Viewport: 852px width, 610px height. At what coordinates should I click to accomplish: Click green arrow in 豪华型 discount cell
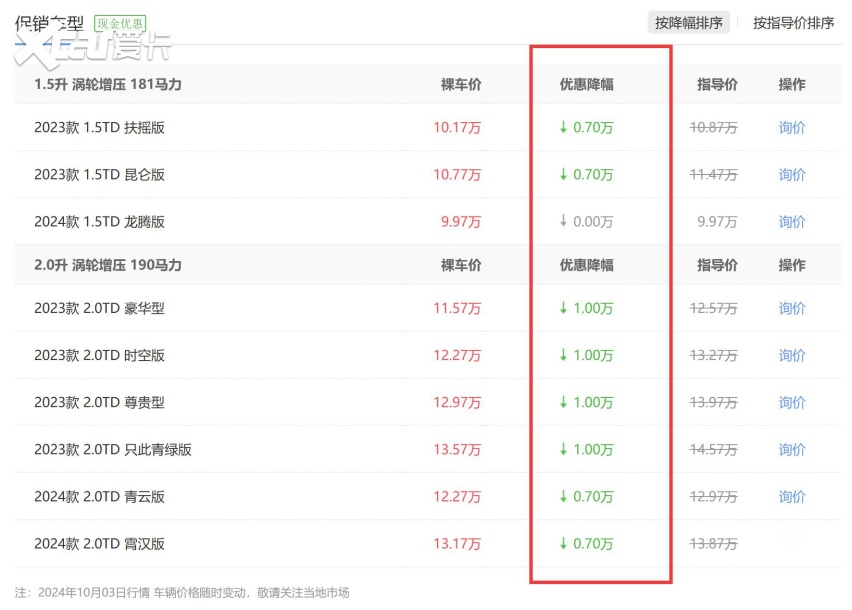tap(563, 308)
